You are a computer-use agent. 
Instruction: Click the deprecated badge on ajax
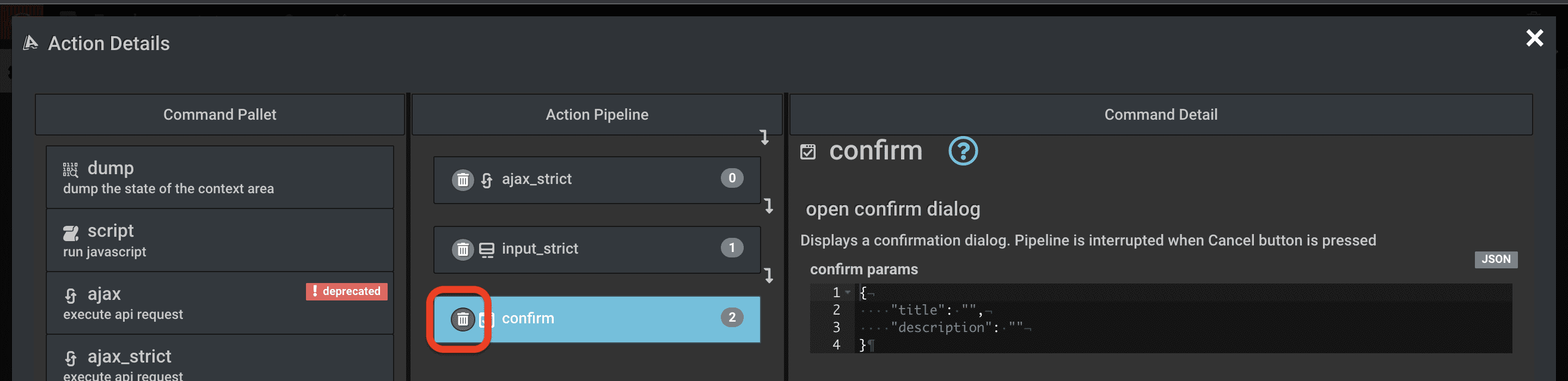click(x=346, y=292)
